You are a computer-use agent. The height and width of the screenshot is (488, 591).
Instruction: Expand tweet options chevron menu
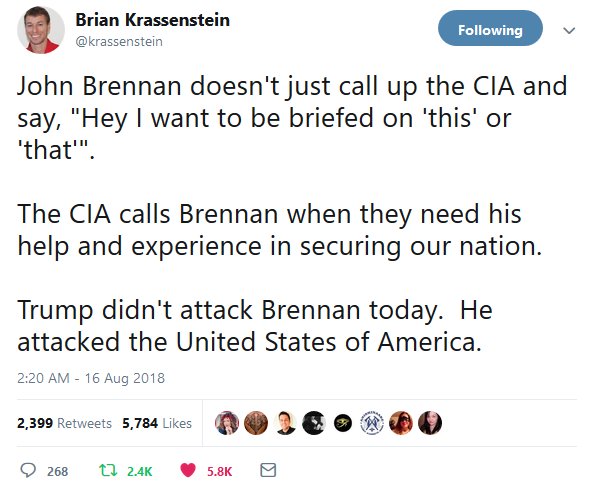[569, 30]
